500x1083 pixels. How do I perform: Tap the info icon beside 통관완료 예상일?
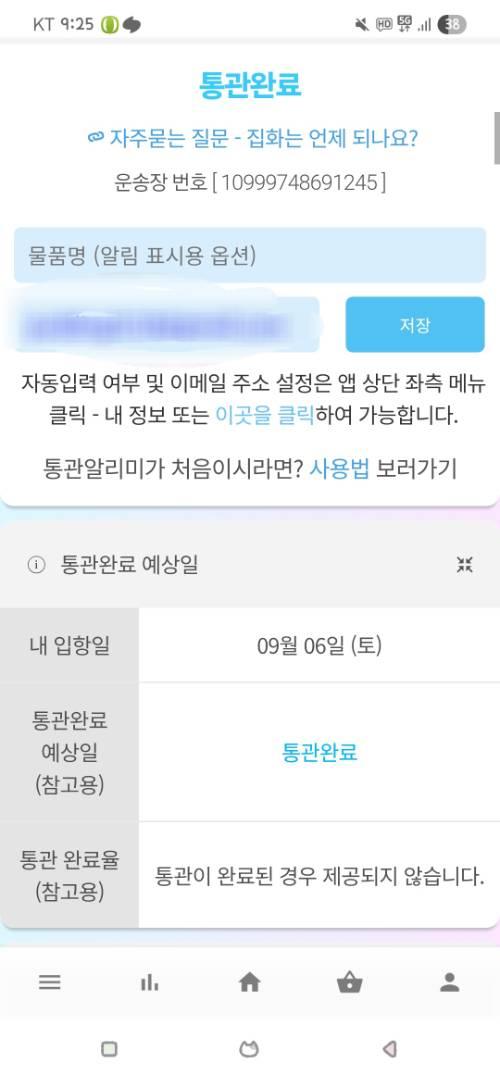(x=36, y=565)
